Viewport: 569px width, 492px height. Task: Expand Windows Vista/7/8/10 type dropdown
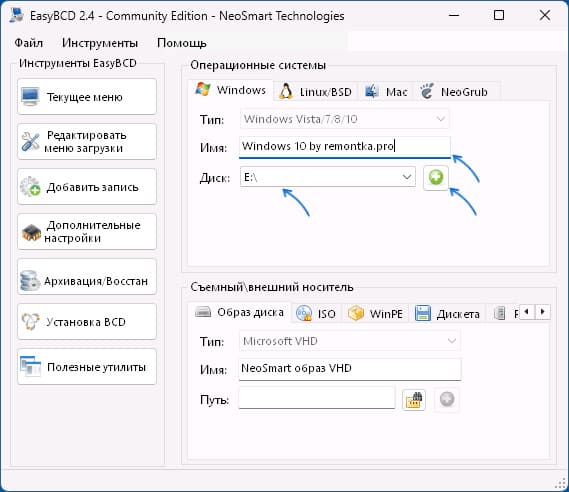(344, 119)
